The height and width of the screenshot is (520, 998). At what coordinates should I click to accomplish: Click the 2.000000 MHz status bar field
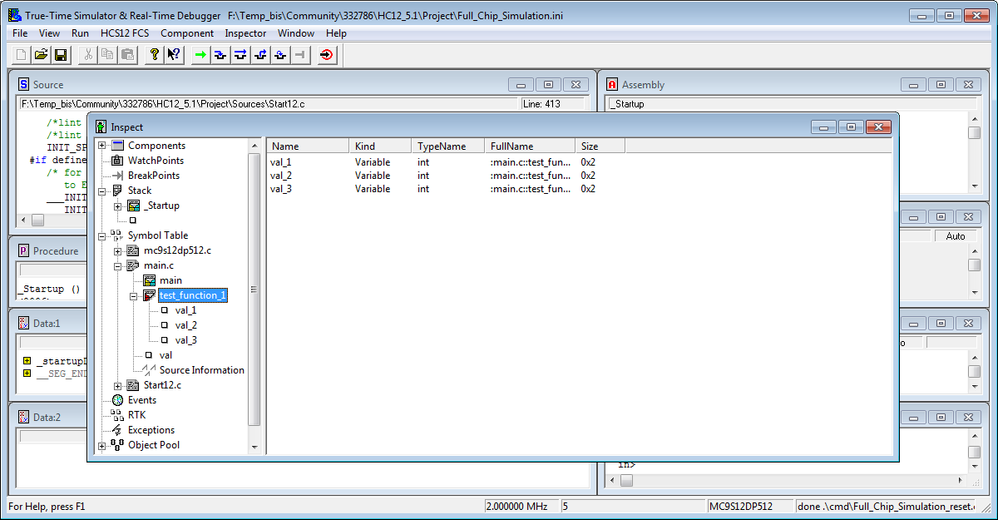click(521, 506)
